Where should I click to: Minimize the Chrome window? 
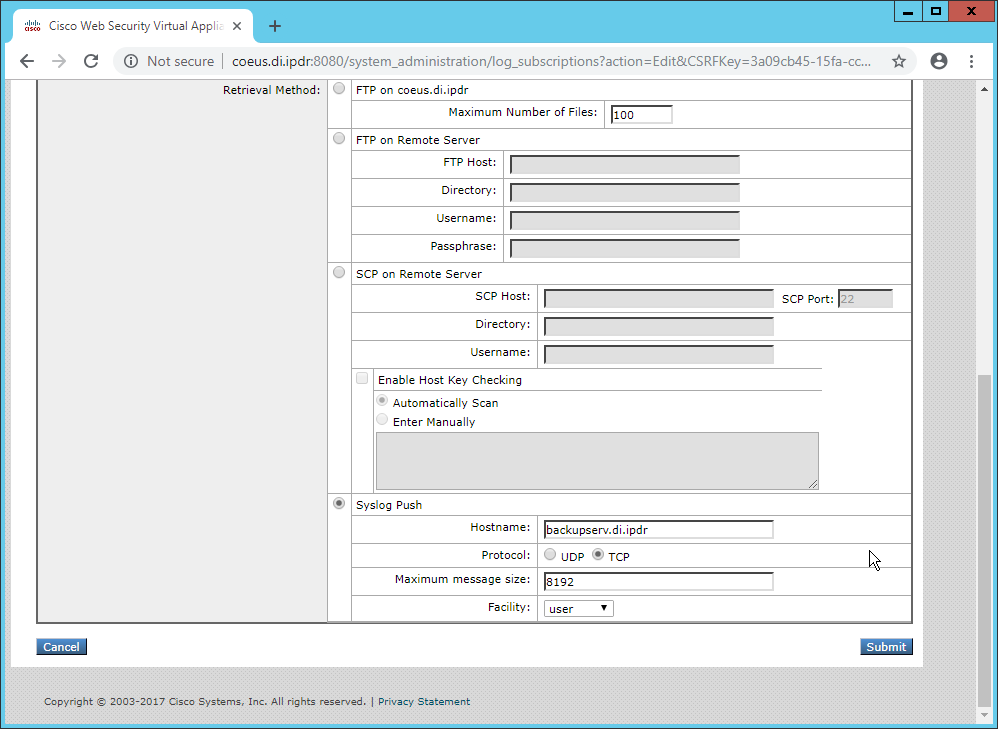(x=908, y=11)
